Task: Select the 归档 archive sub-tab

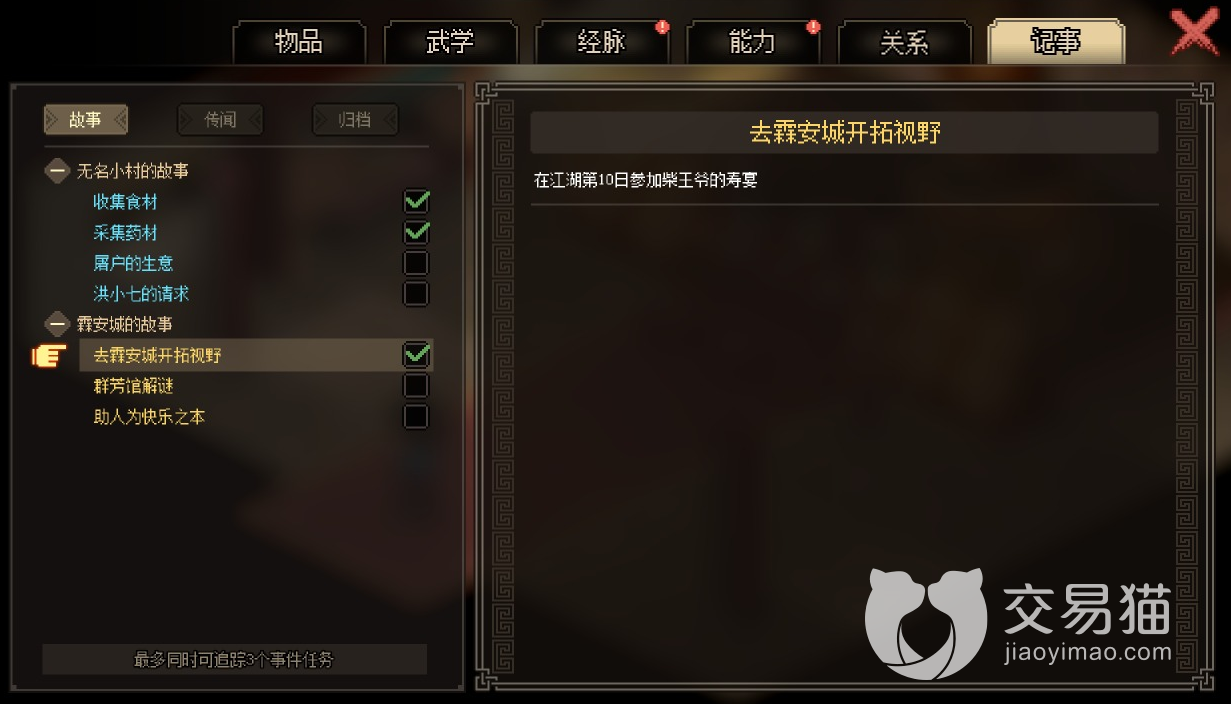Action: [355, 120]
